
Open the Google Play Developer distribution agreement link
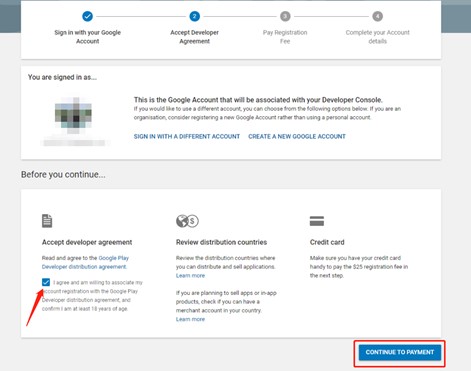click(85, 262)
